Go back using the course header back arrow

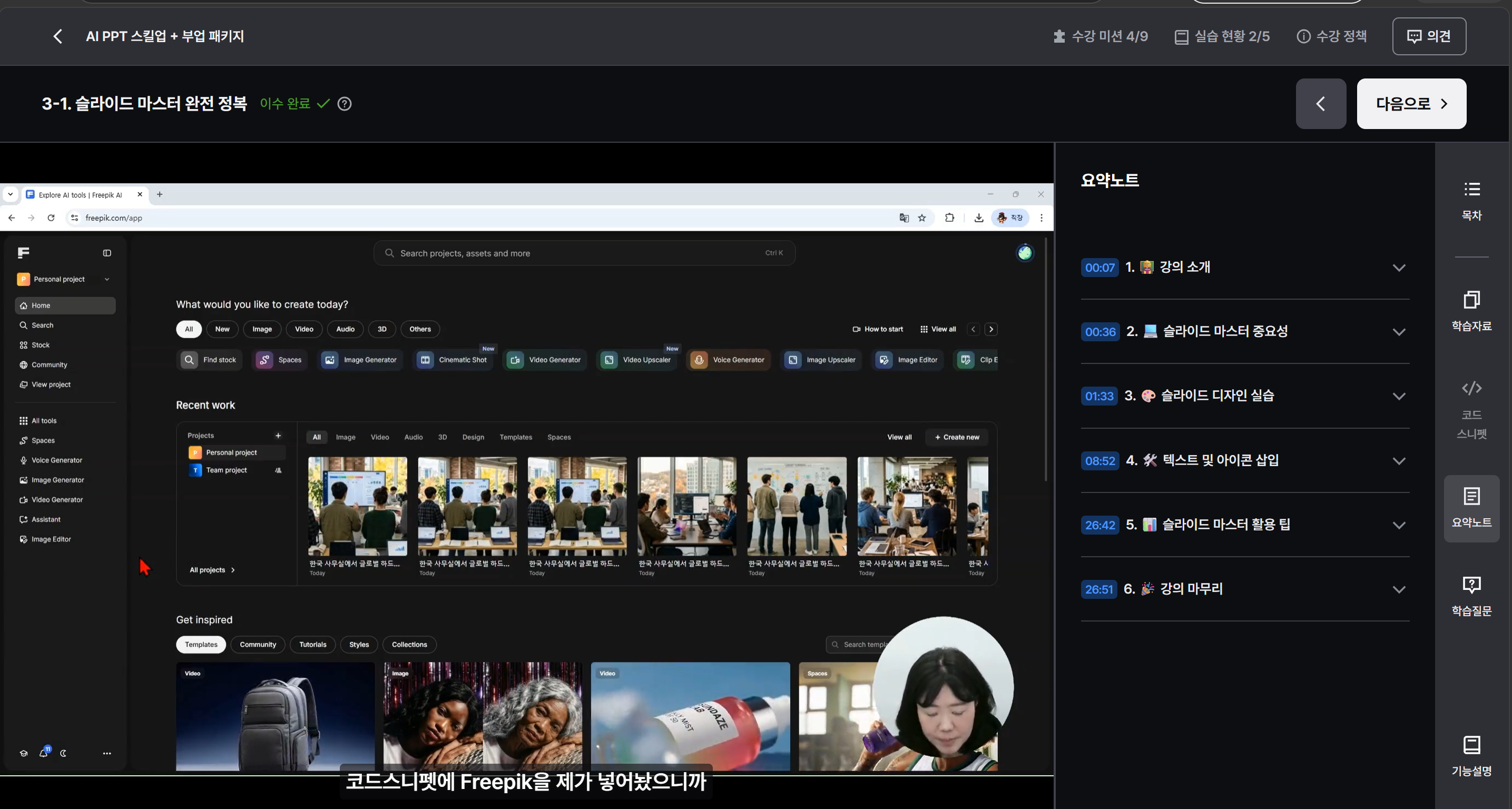pos(57,36)
